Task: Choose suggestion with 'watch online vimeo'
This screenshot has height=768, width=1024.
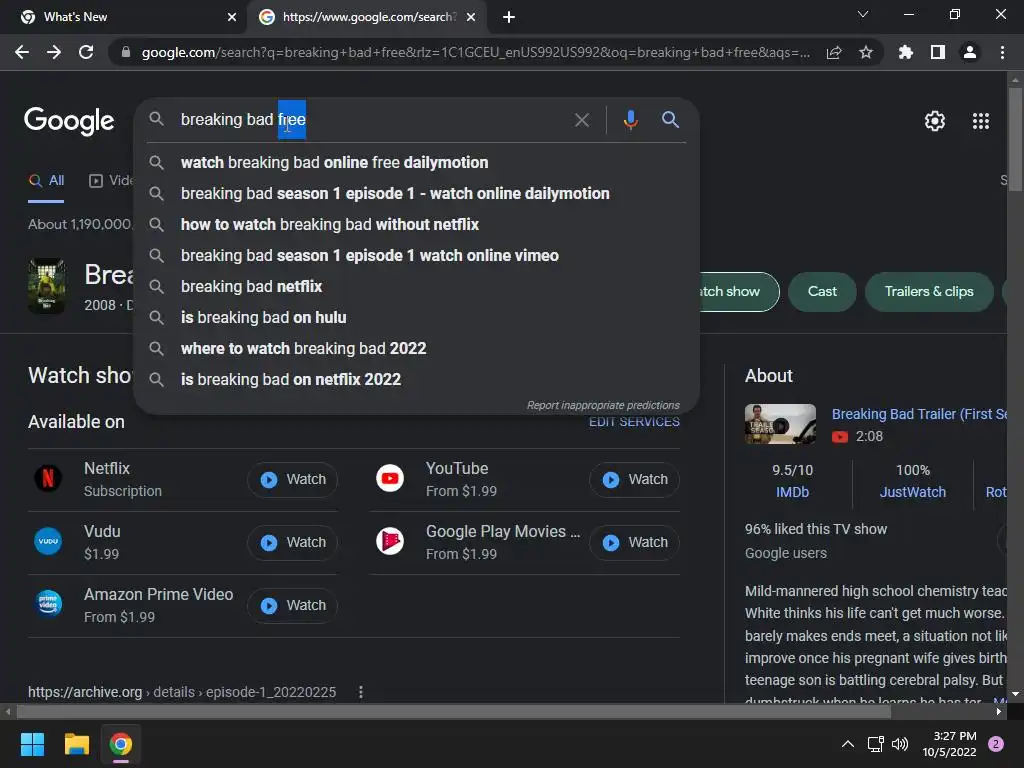Action: 416,255
